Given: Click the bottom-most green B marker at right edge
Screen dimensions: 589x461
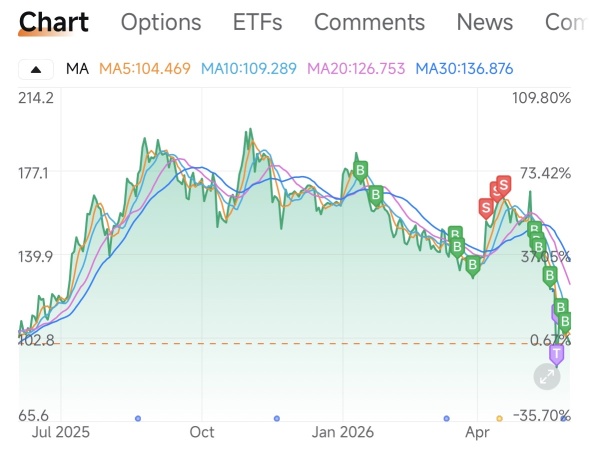Looking at the screenshot, I should point(565,322).
